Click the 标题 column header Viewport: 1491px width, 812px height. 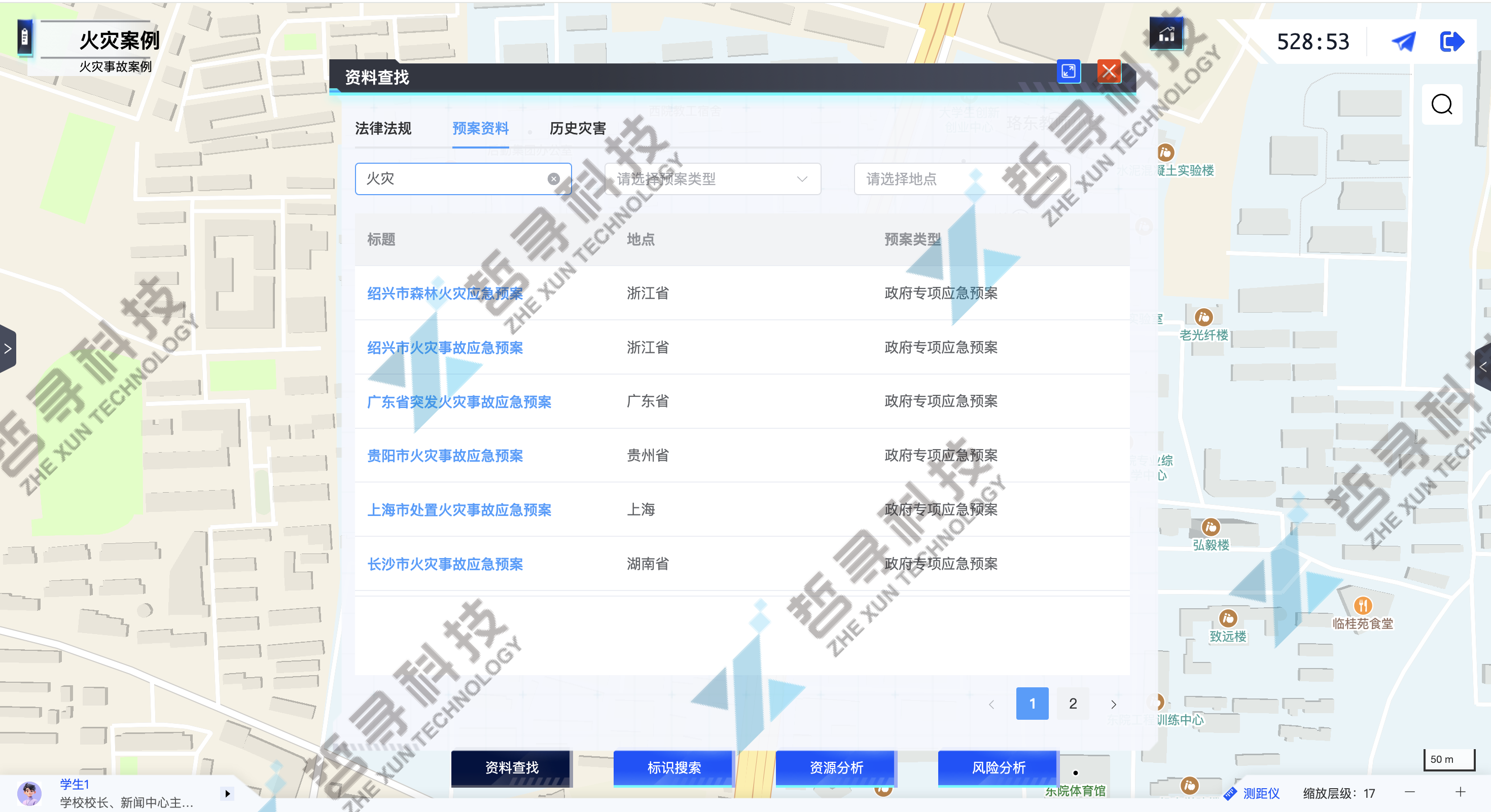coord(381,239)
